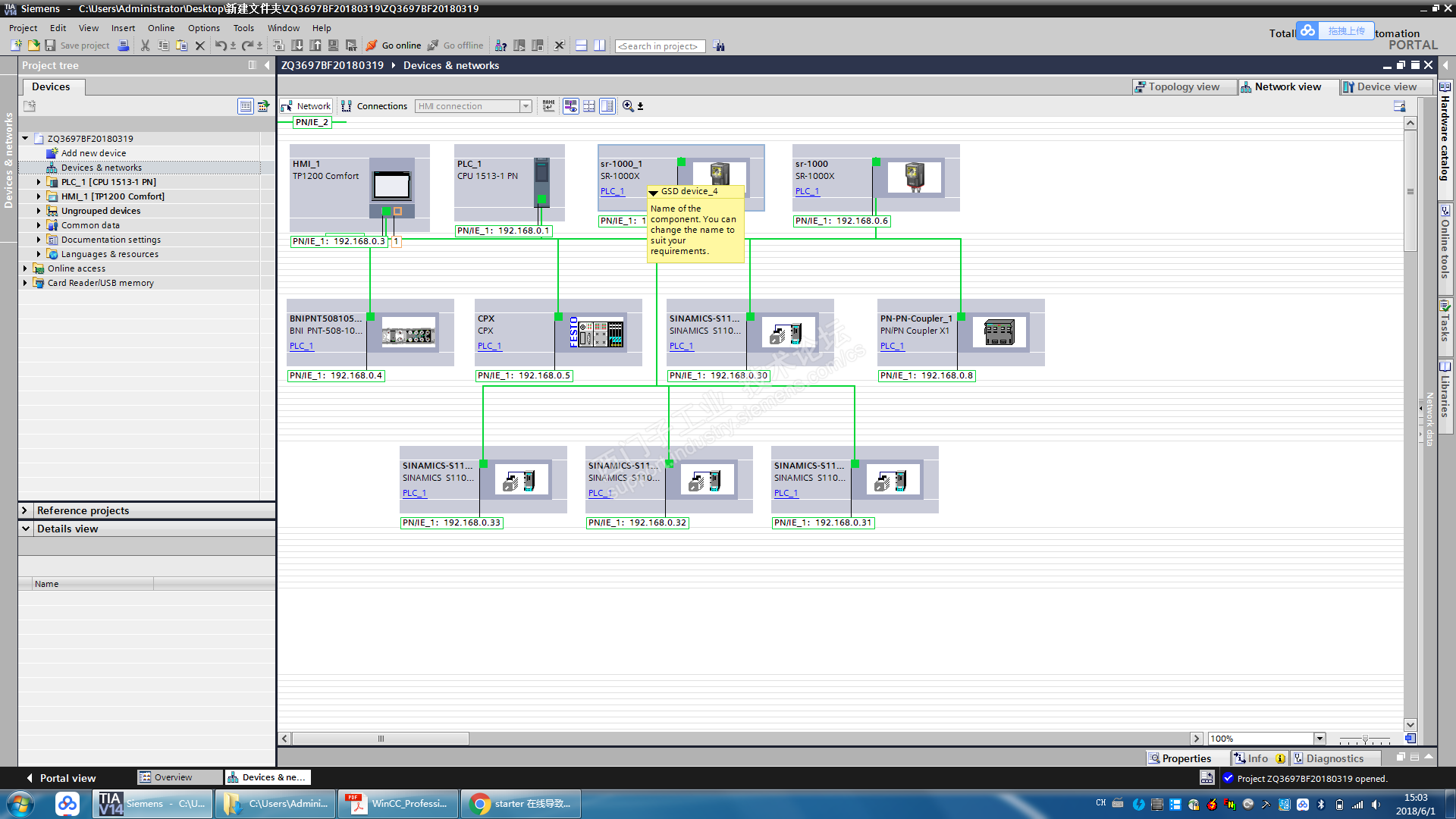This screenshot has height=819, width=1456.
Task: Click the Cut scissors icon
Action: (x=145, y=45)
